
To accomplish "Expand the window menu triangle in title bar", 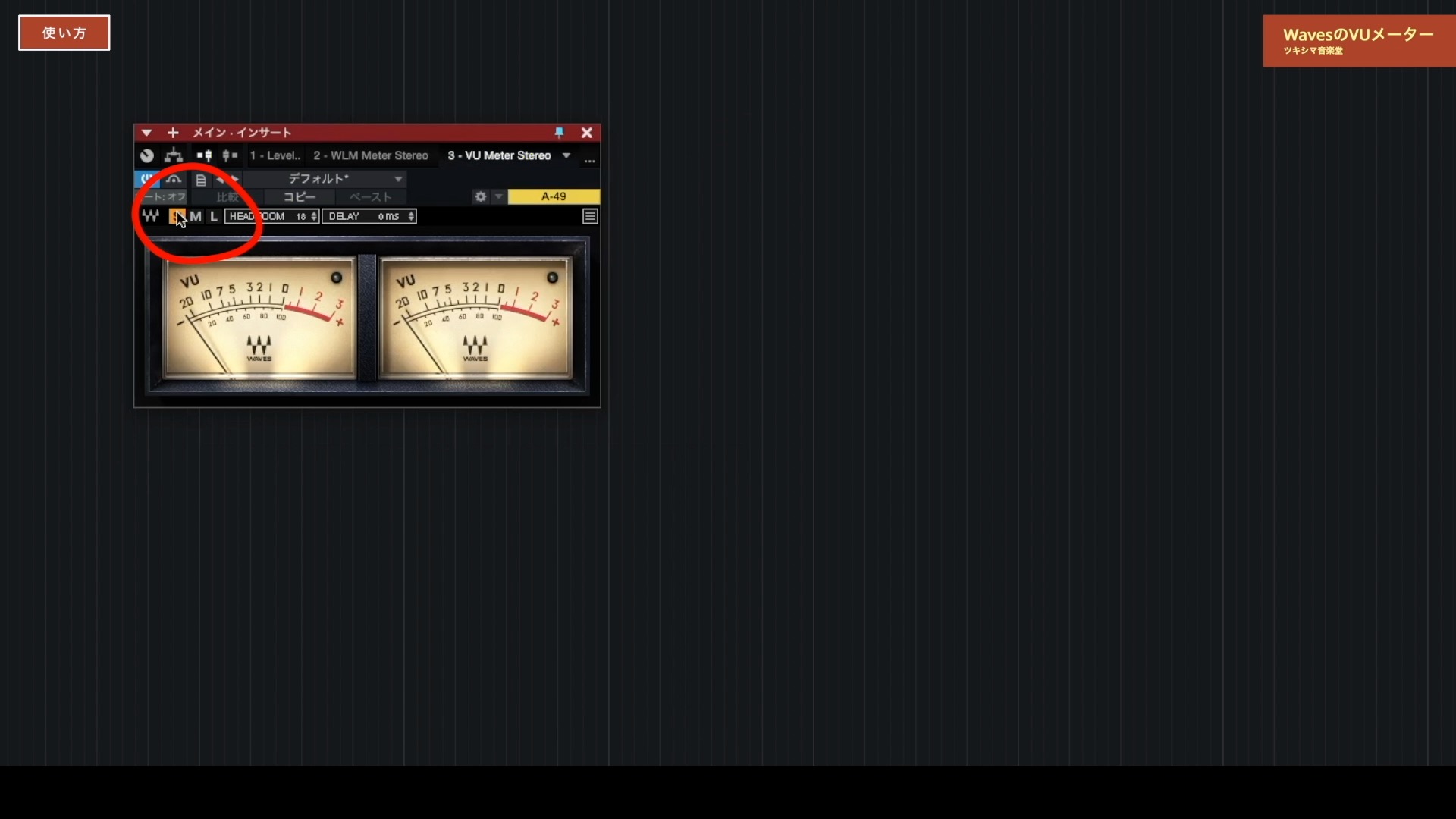I will pyautogui.click(x=146, y=133).
